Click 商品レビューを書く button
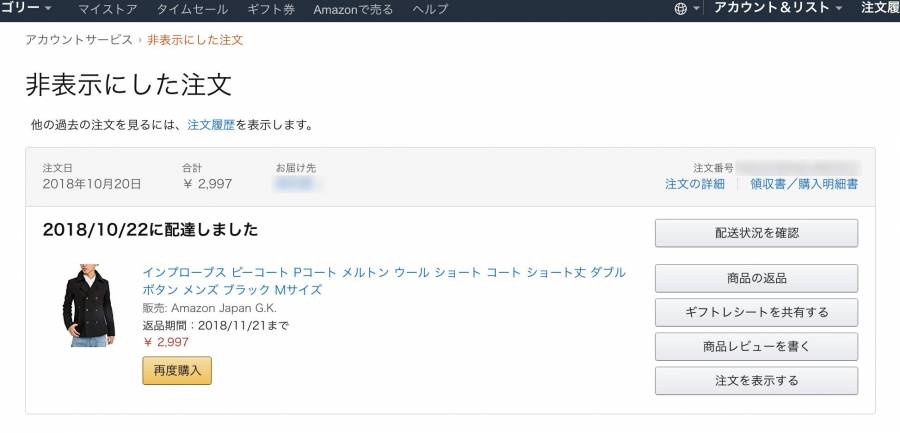The height and width of the screenshot is (433, 900). (x=757, y=346)
